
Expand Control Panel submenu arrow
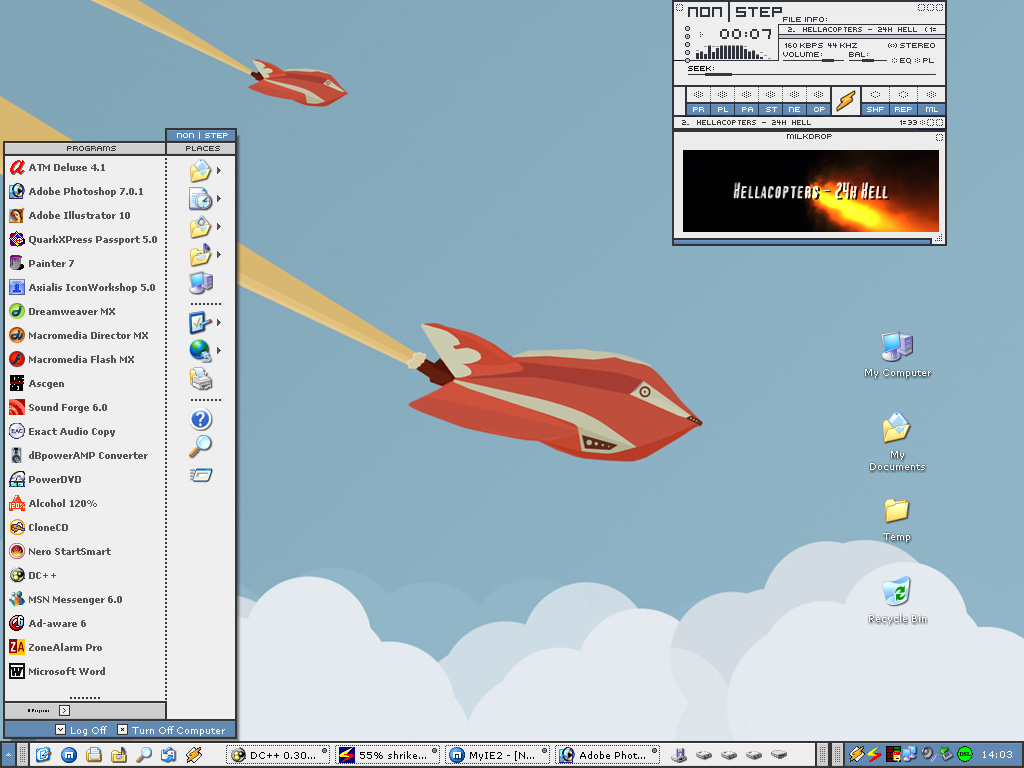(x=219, y=323)
